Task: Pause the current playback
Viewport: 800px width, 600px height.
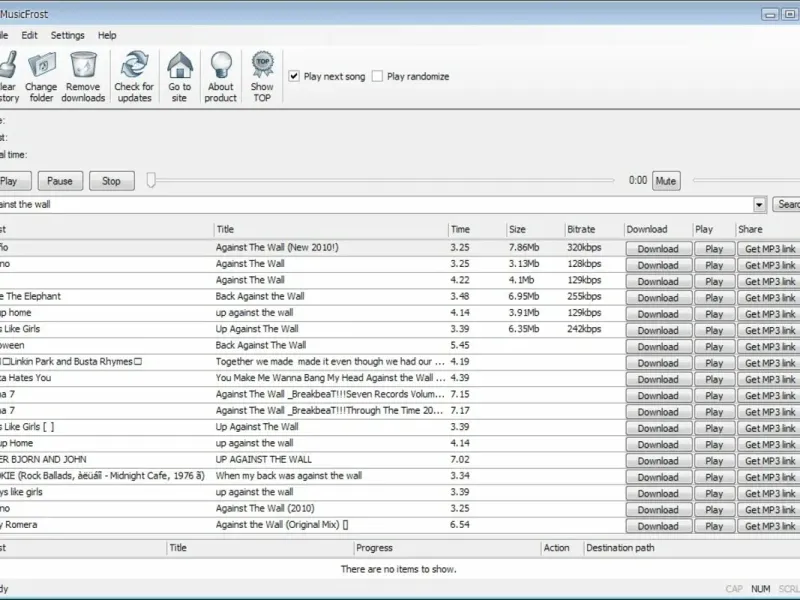Action: (x=60, y=181)
